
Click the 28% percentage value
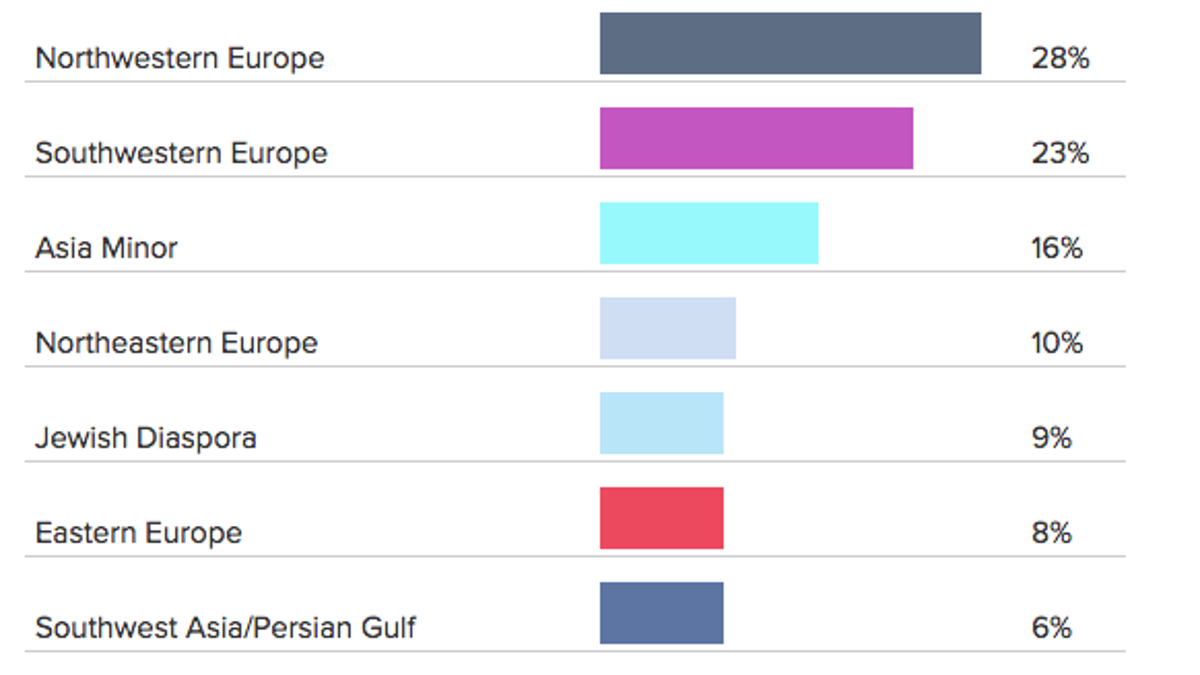click(x=1060, y=58)
